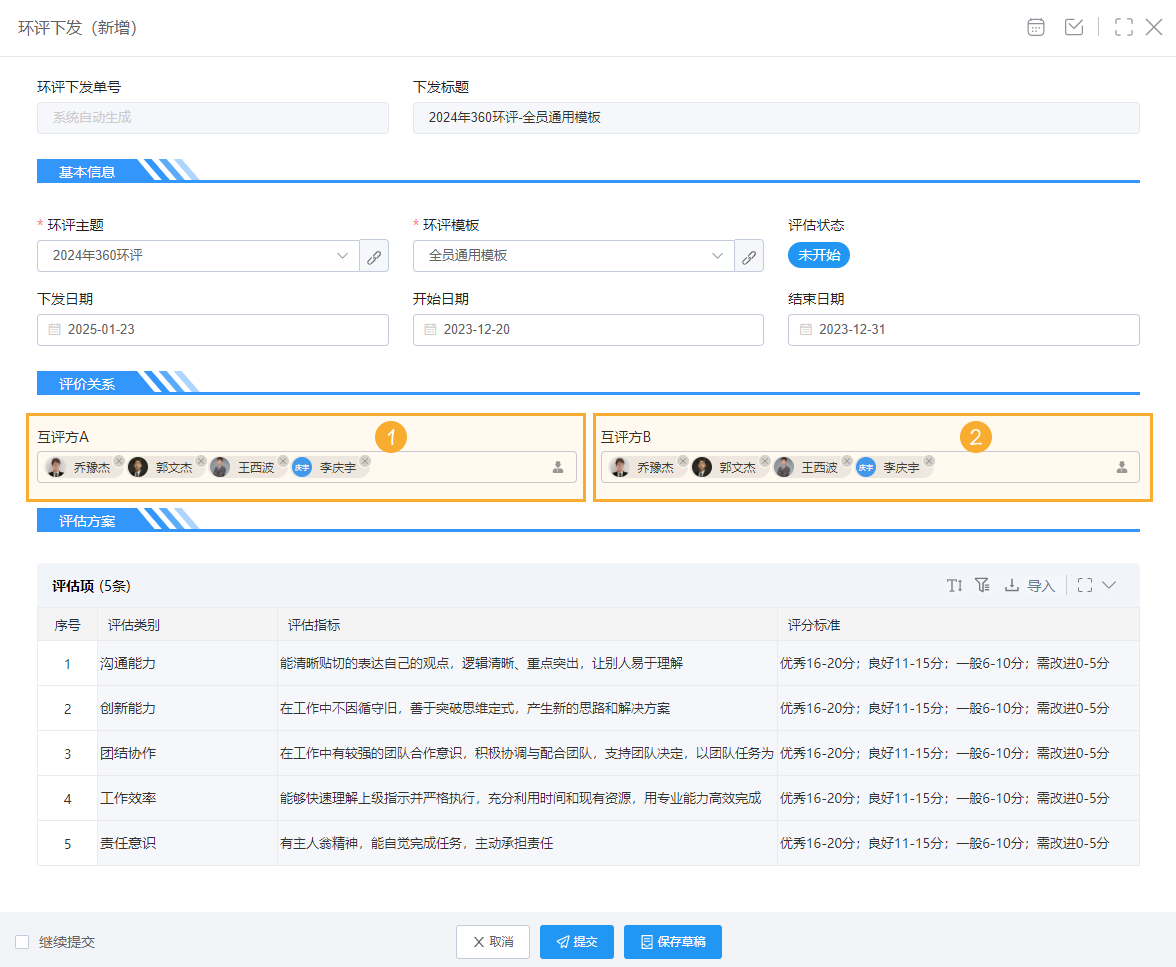
Task: Click the task checkmark icon beside the calendar
Action: coord(1074,27)
